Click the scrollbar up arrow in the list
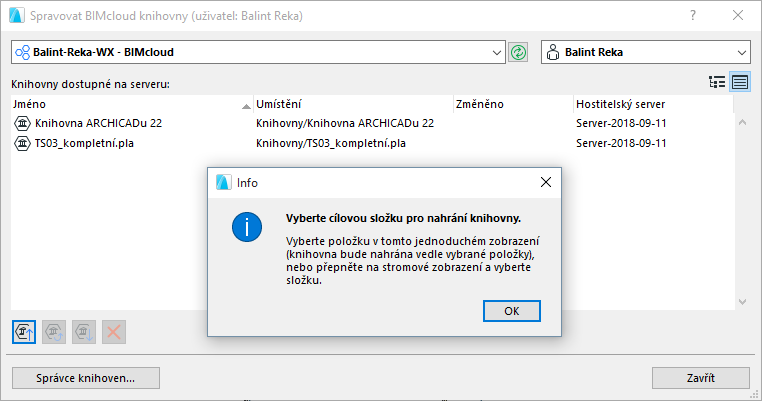The width and height of the screenshot is (762, 401). click(x=742, y=122)
